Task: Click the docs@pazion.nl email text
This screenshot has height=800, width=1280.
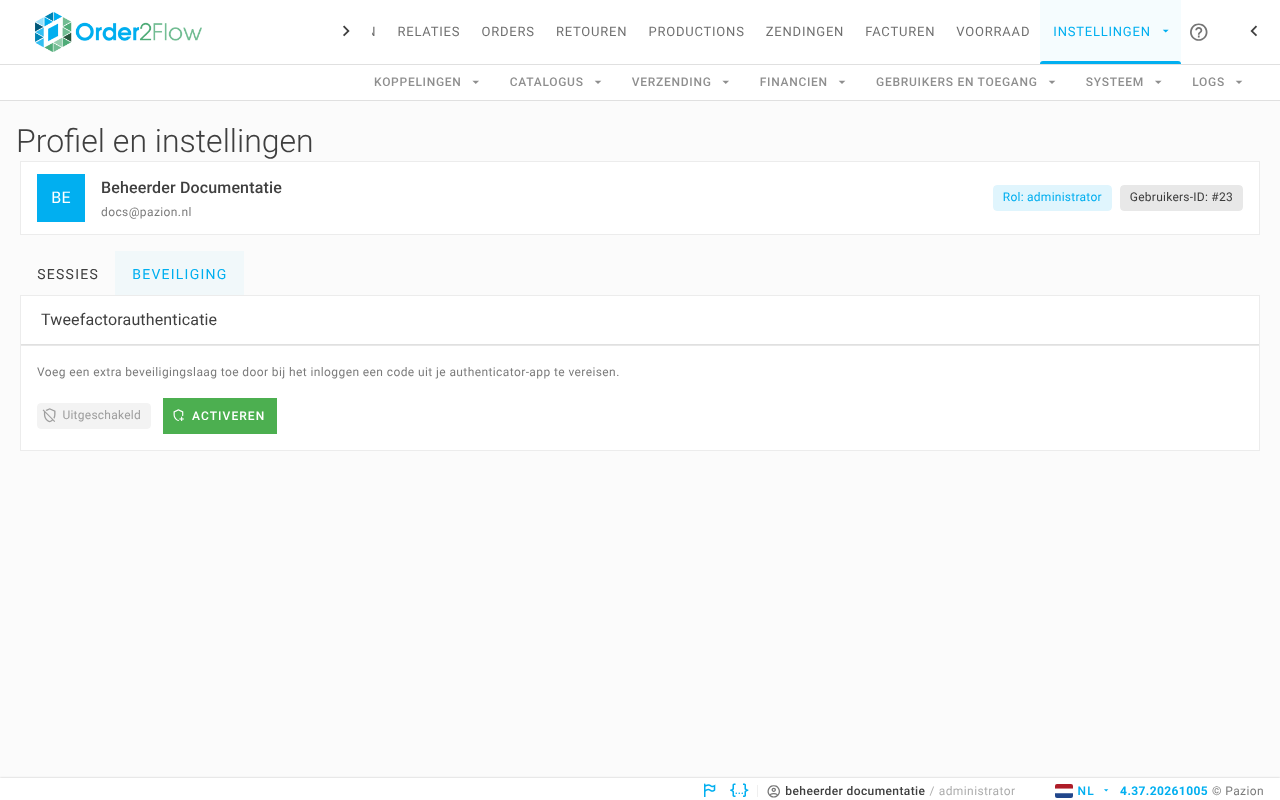Action: coord(146,212)
